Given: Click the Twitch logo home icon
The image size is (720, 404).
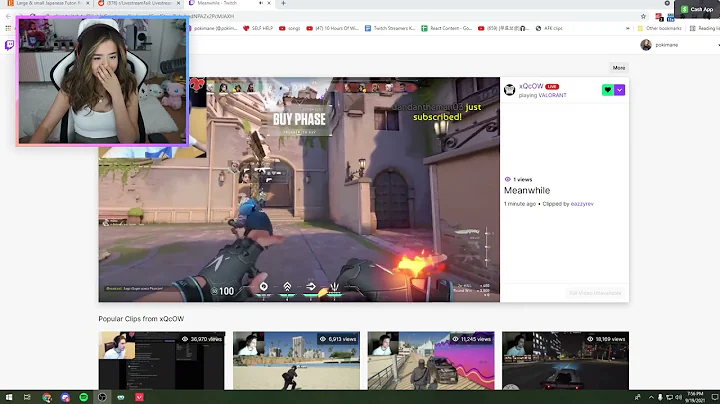Looking at the screenshot, I should (x=9, y=45).
